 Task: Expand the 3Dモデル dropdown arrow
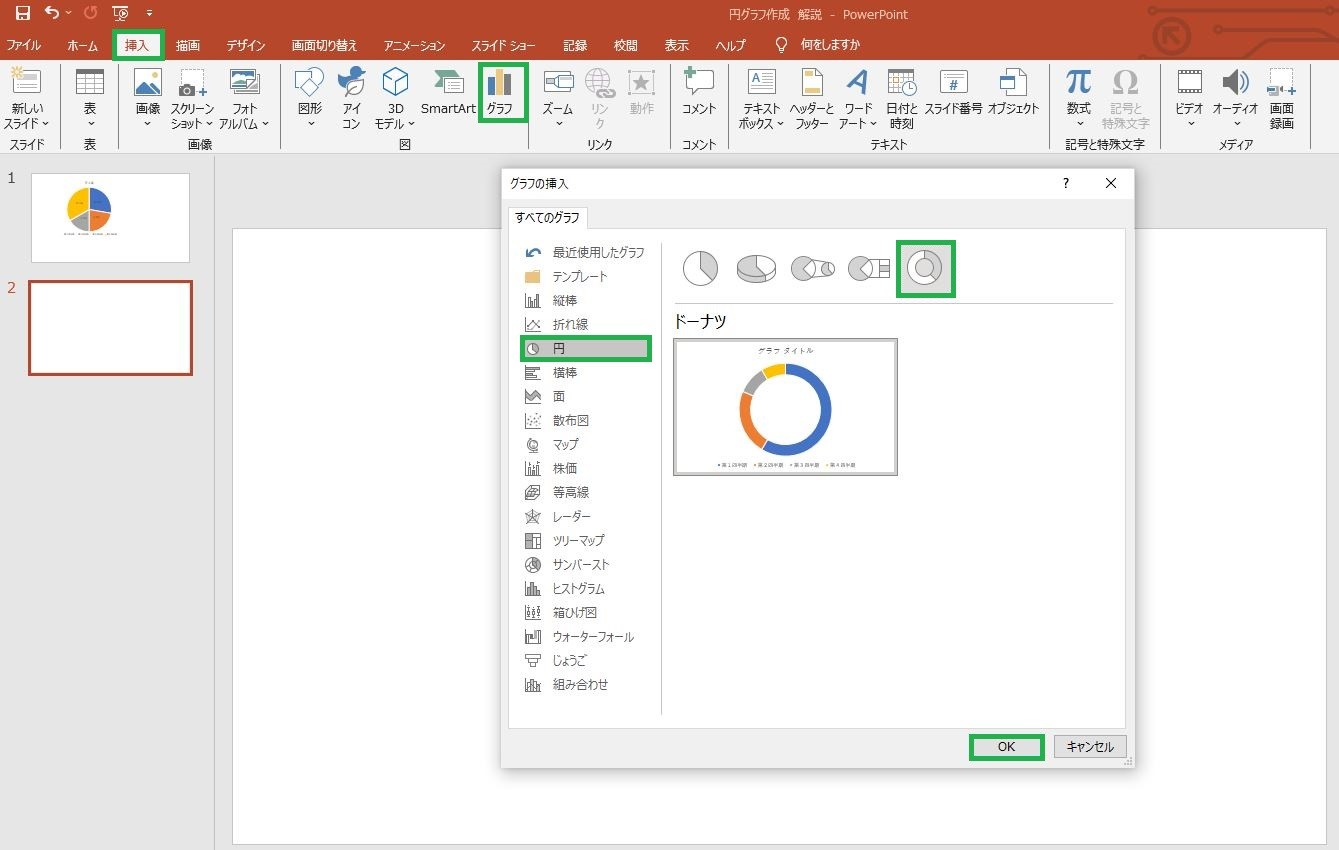click(411, 124)
